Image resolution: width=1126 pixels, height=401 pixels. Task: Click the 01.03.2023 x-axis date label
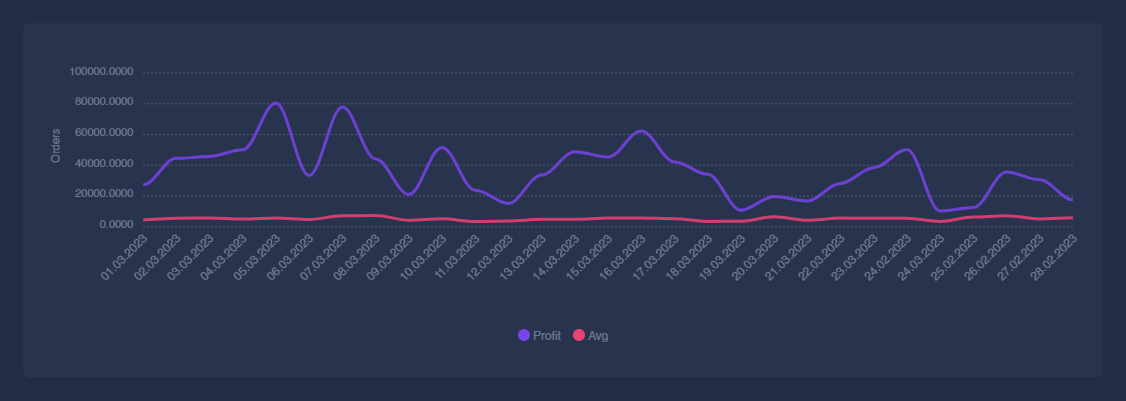pyautogui.click(x=124, y=258)
